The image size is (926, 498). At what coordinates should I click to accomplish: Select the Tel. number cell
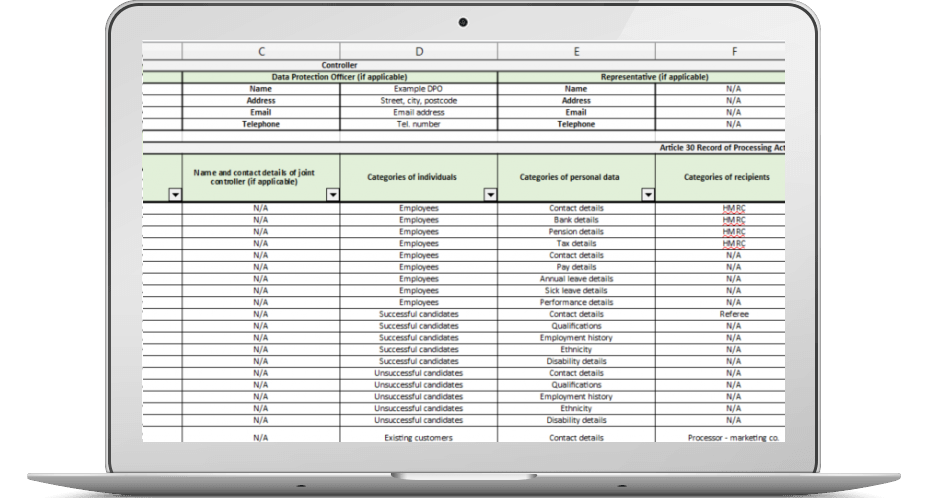pos(419,124)
